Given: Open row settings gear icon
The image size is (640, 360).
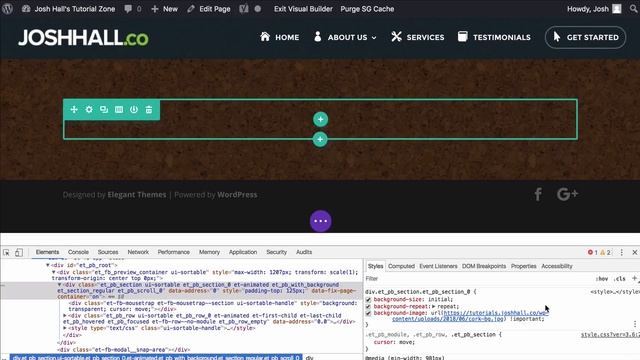Looking at the screenshot, I should click(x=89, y=109).
